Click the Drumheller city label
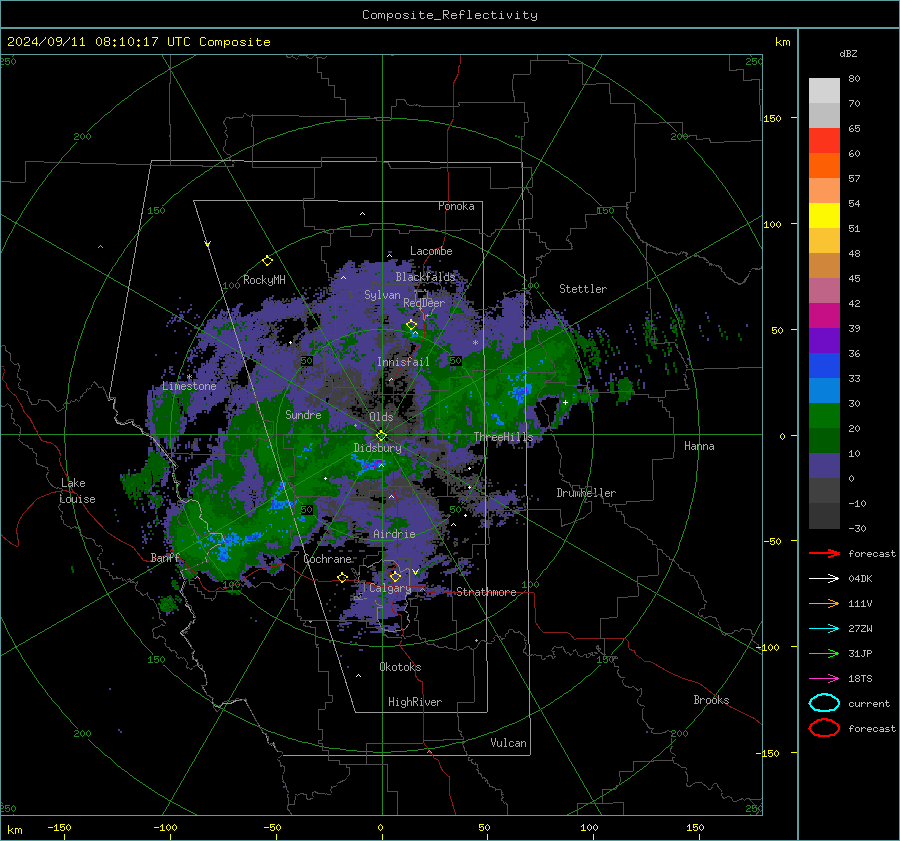The image size is (900, 841). coord(586,493)
